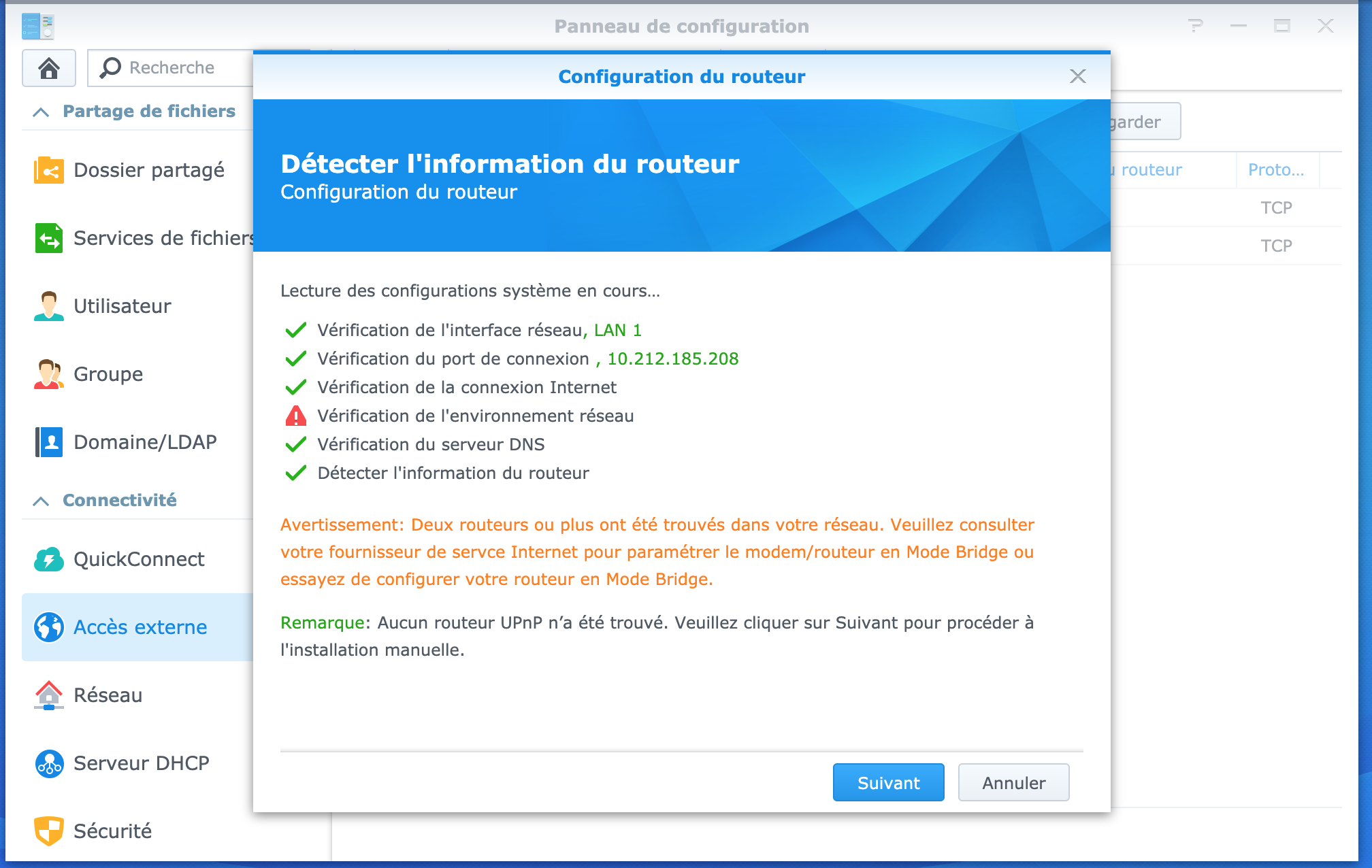Open Services de fichiers icon
1372x868 pixels.
[x=49, y=238]
